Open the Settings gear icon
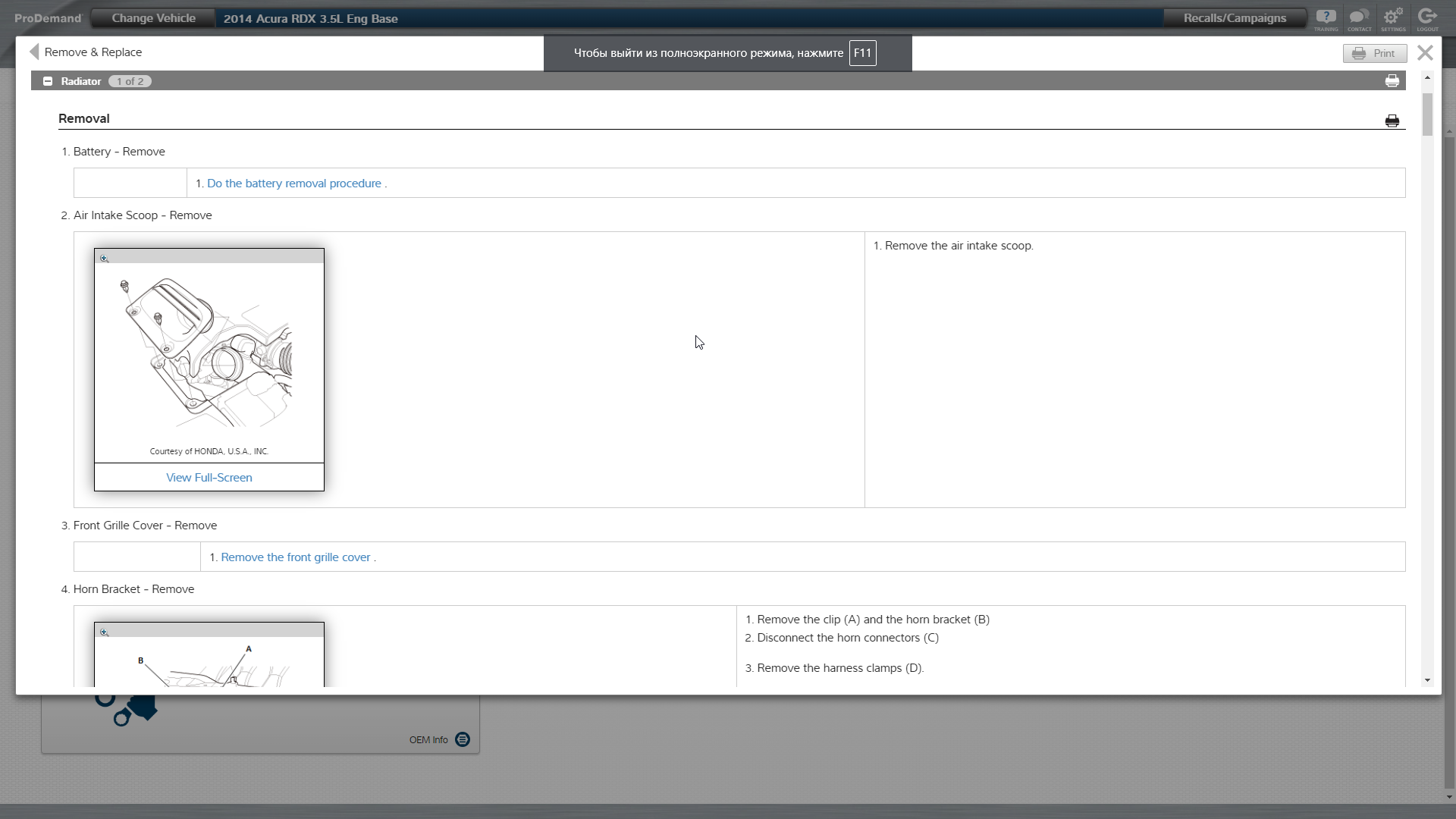 click(x=1393, y=18)
